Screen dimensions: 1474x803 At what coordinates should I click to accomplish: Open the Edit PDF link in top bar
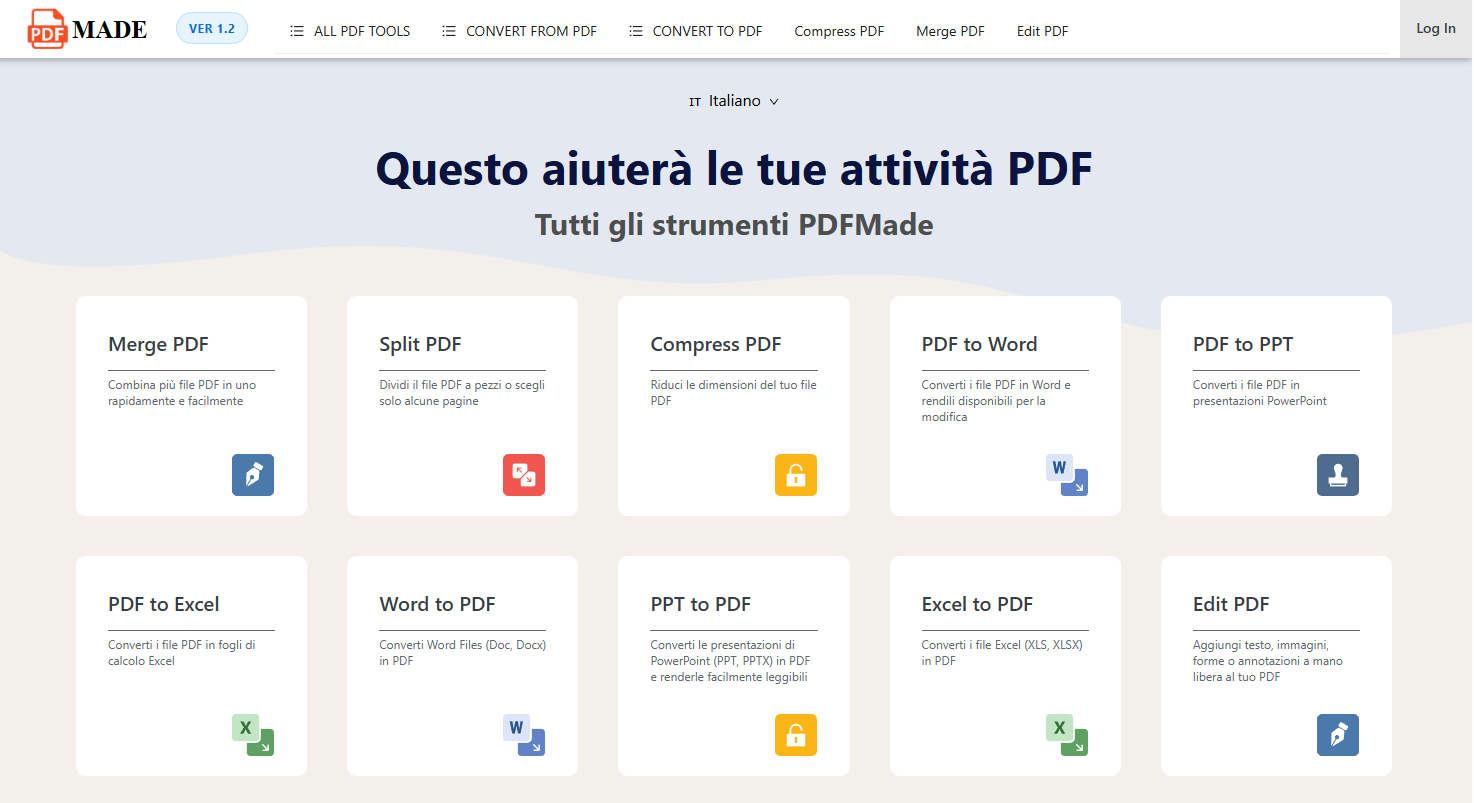click(1042, 30)
